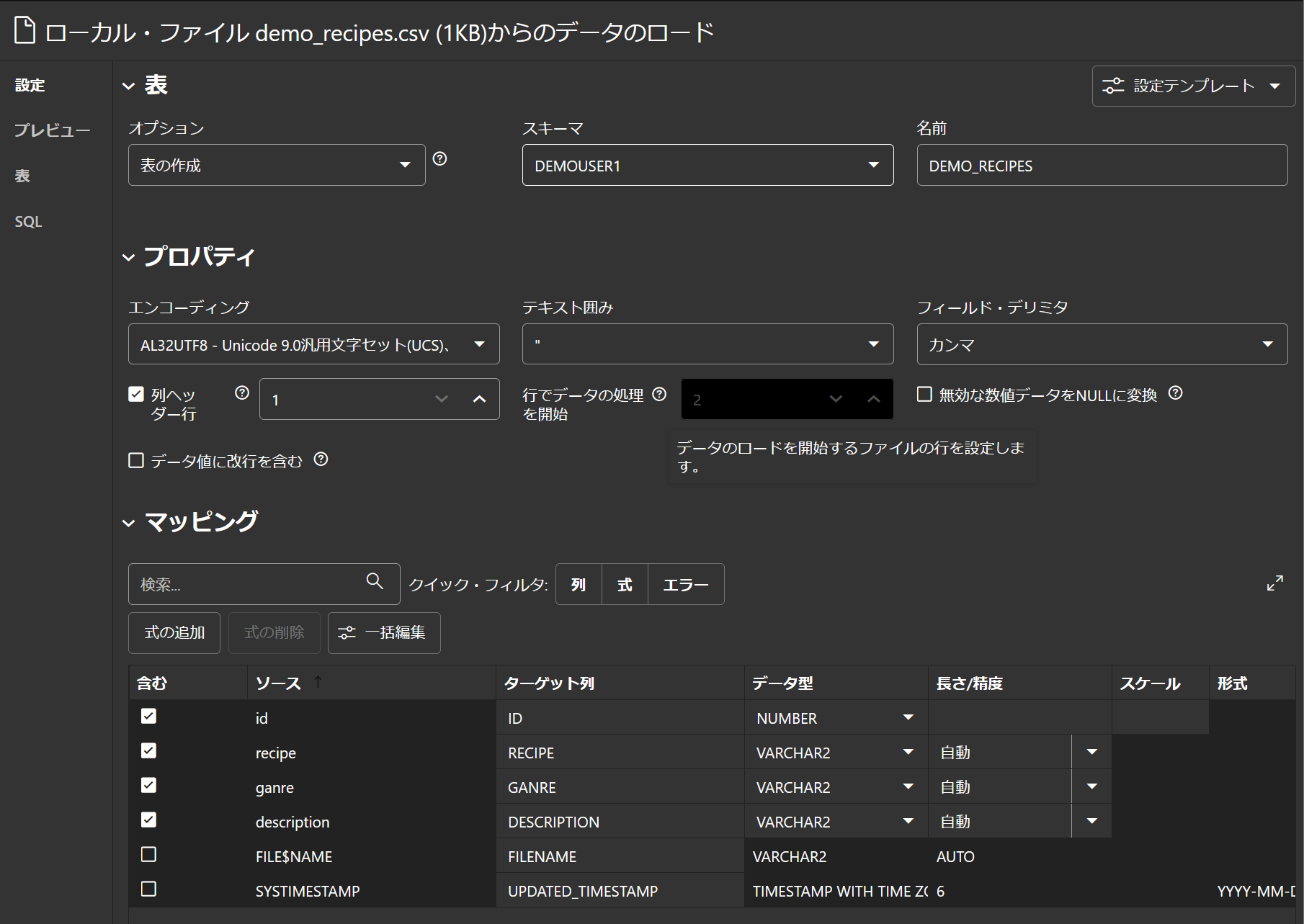Enable データ値に改行を含む checkbox
The width and height of the screenshot is (1304, 924).
[136, 460]
